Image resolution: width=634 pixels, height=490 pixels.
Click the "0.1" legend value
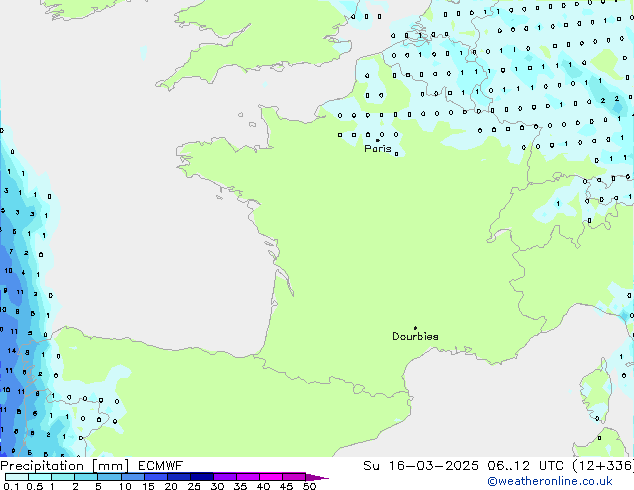coord(11,486)
